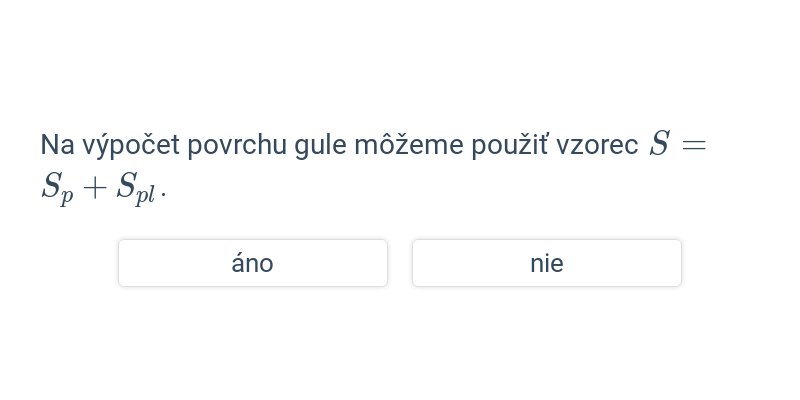This screenshot has width=800, height=400.
Task: Click the word "výpočet" in the question
Action: [131, 145]
